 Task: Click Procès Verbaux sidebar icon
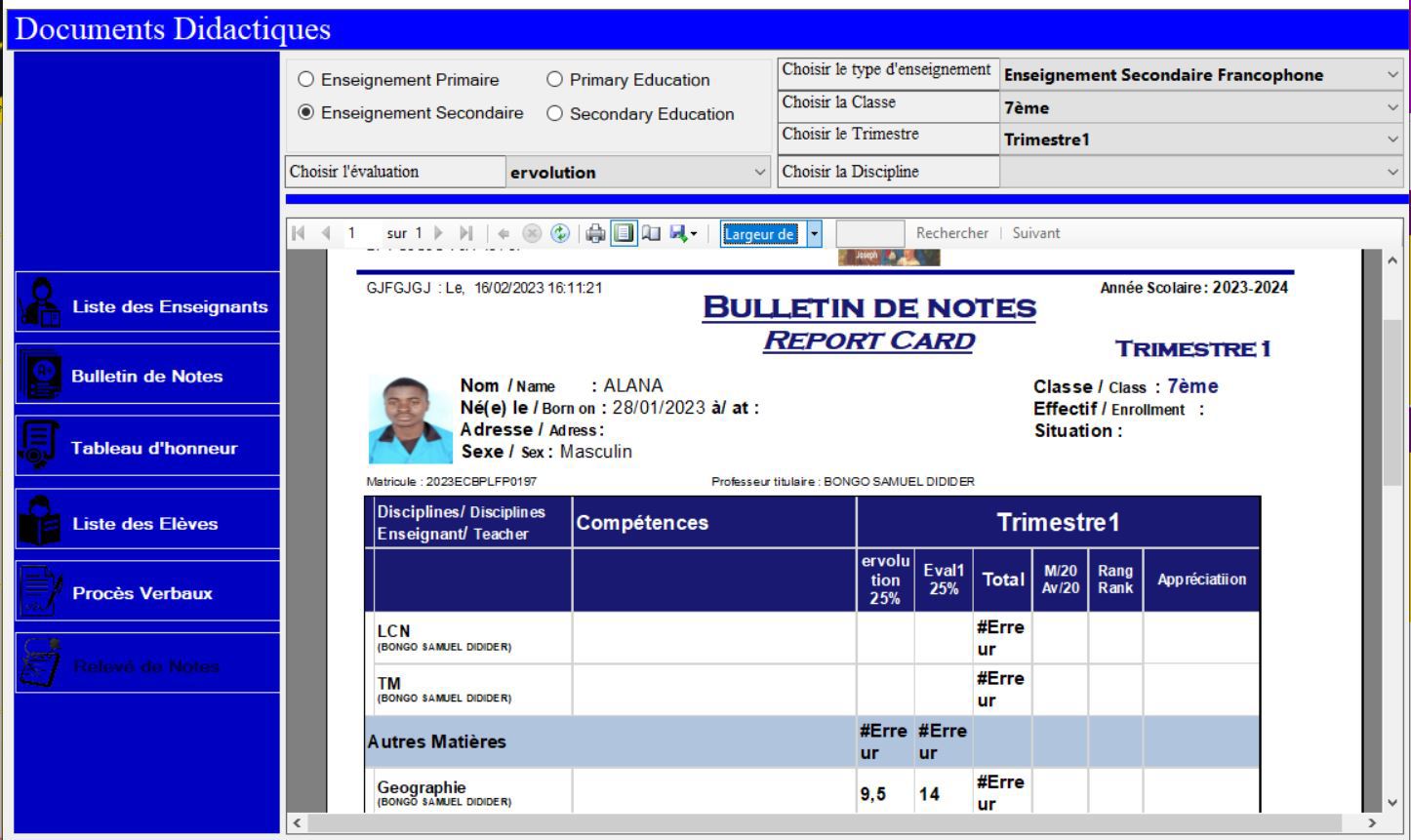tap(42, 591)
